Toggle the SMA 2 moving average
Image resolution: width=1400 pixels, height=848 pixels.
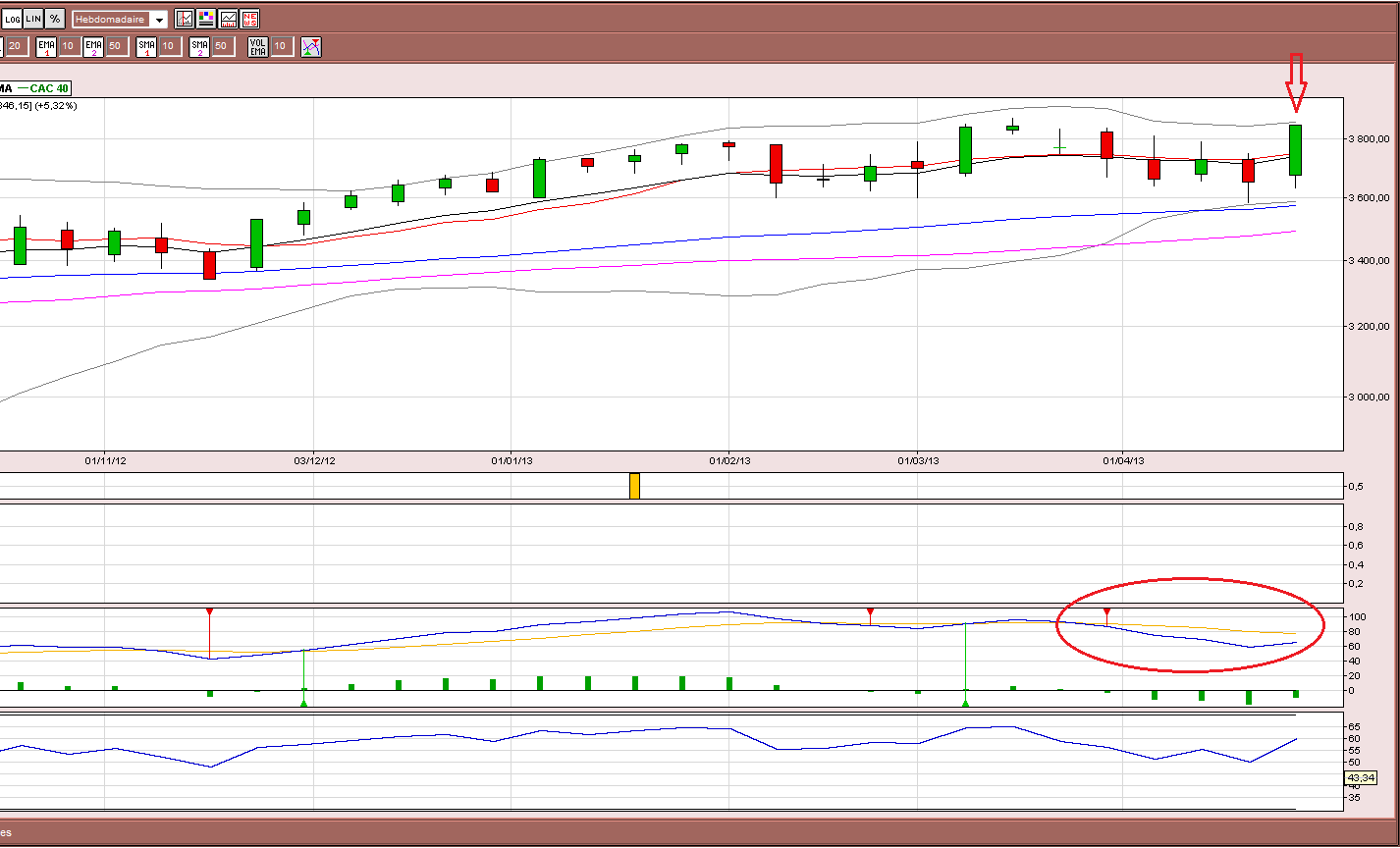(x=199, y=46)
